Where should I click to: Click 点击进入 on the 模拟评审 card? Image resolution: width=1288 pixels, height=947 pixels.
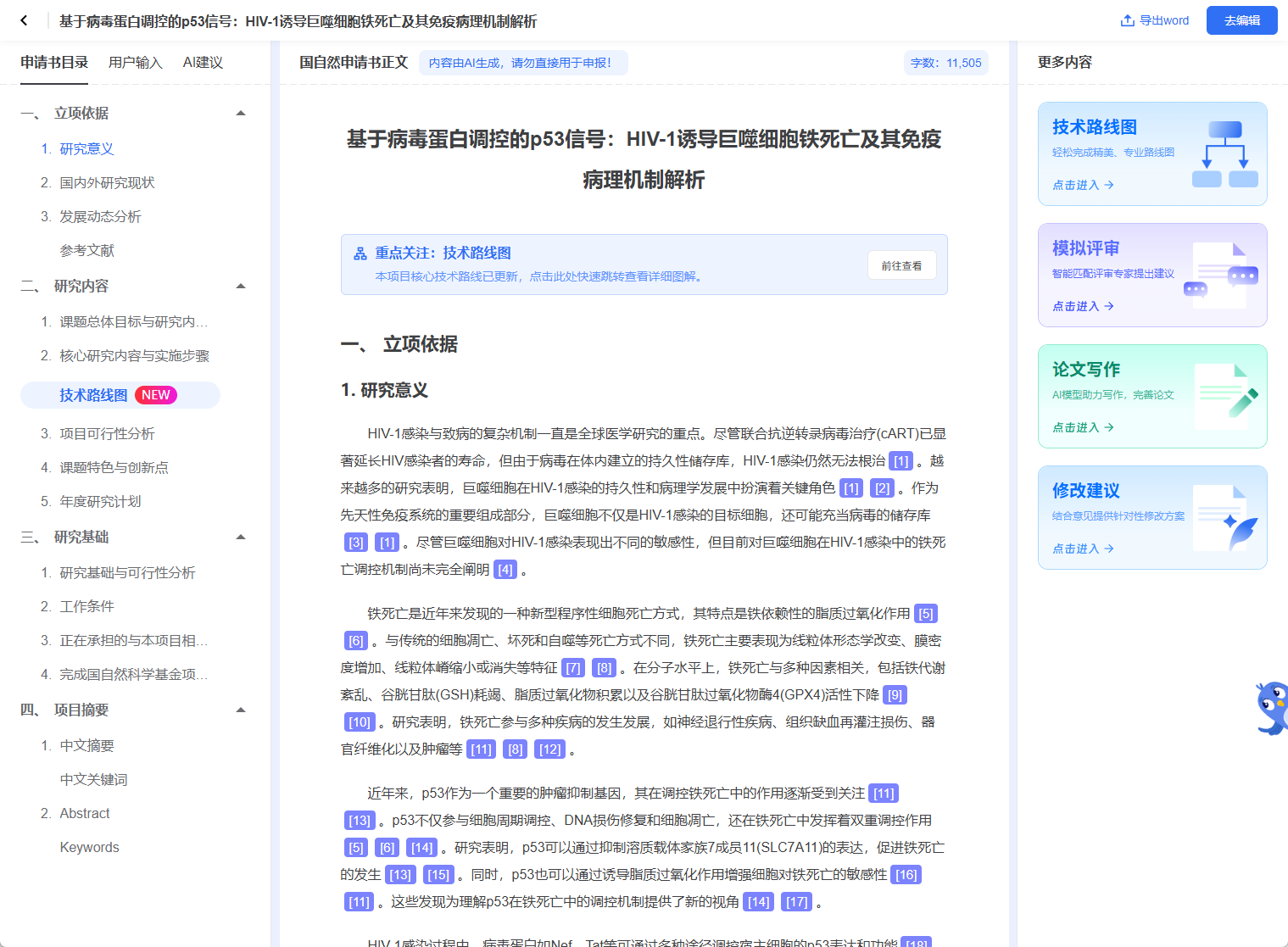(1083, 306)
